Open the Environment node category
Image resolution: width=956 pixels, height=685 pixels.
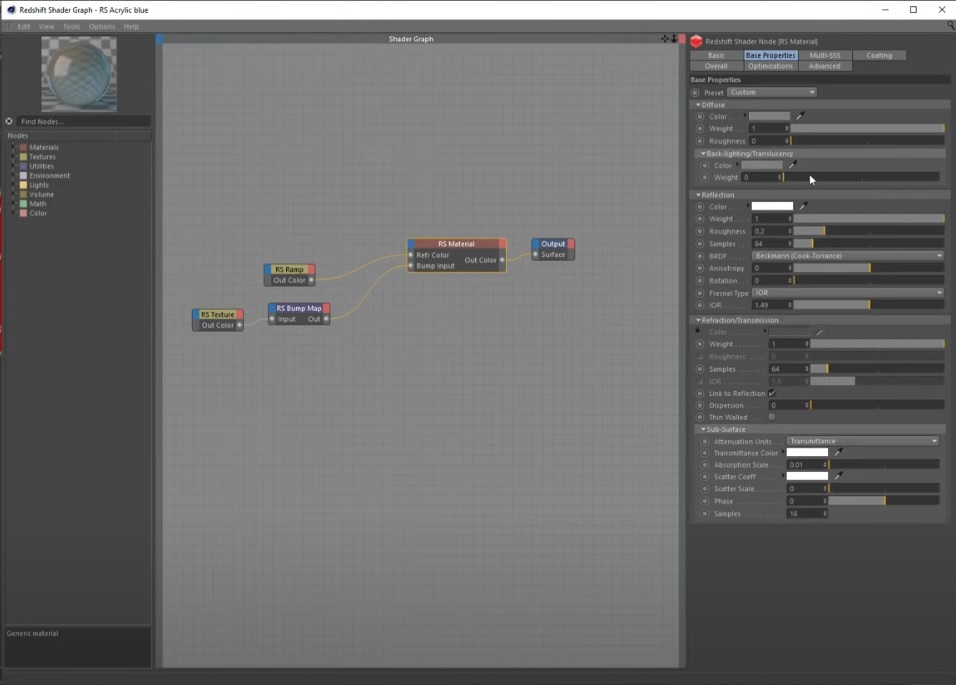(x=49, y=176)
